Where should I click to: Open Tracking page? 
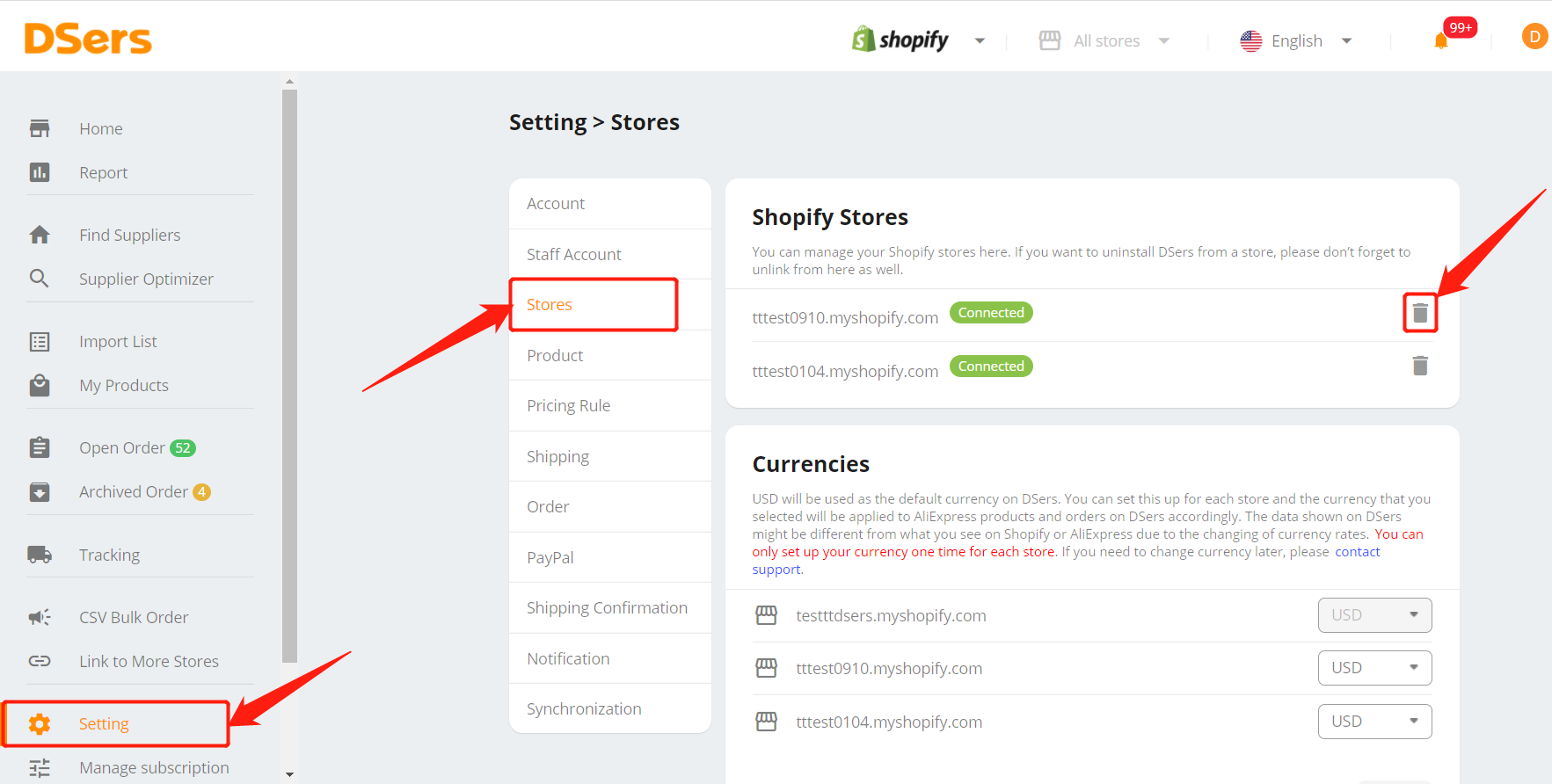110,555
